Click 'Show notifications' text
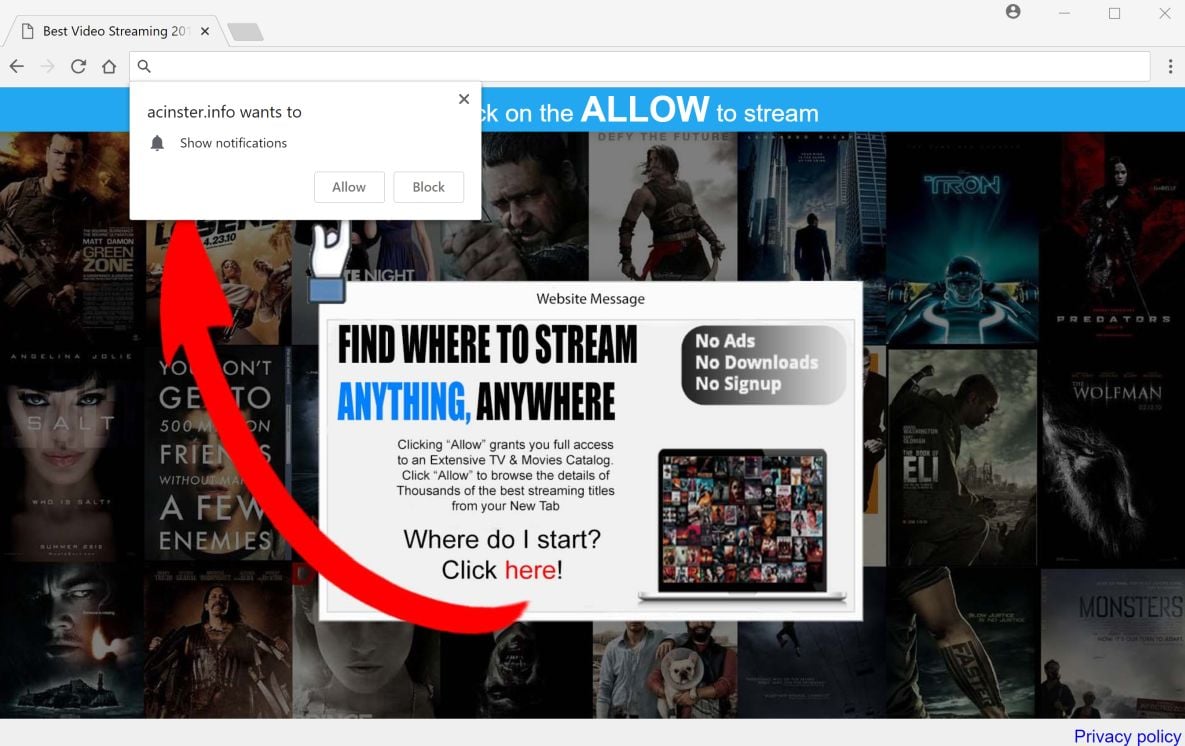Screen dimensions: 1185x746 [x=234, y=143]
